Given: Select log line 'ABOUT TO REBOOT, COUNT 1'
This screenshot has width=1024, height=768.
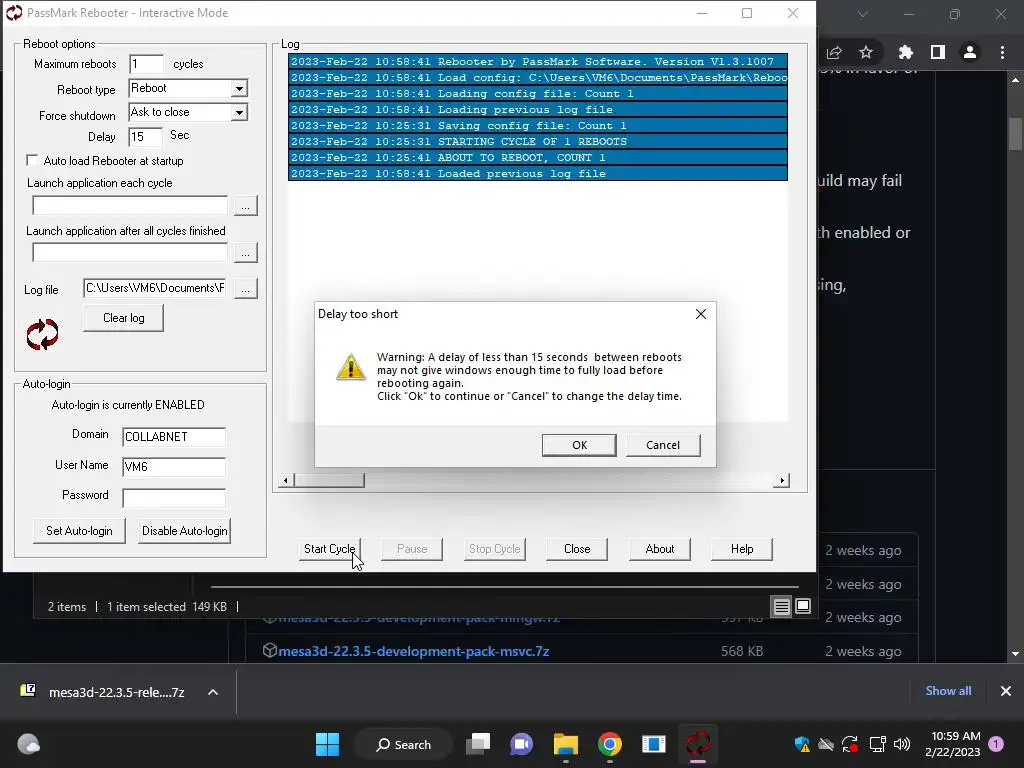Looking at the screenshot, I should click(537, 157).
